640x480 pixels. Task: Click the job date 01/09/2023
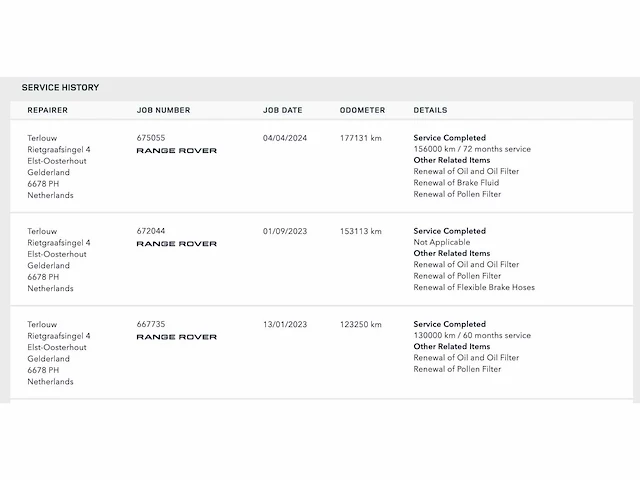tap(284, 231)
